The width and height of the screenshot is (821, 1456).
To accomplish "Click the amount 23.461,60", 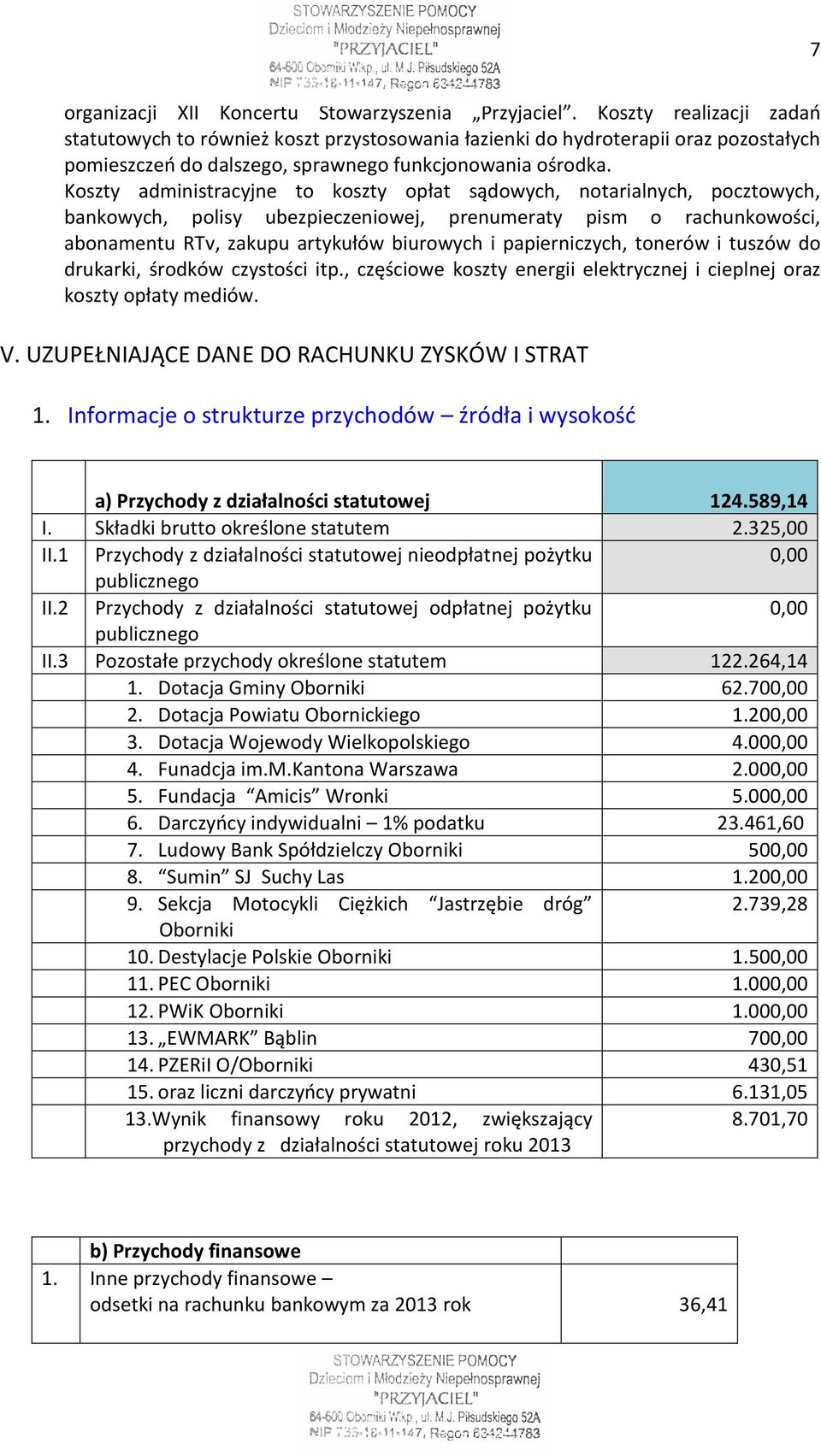I will tap(761, 823).
